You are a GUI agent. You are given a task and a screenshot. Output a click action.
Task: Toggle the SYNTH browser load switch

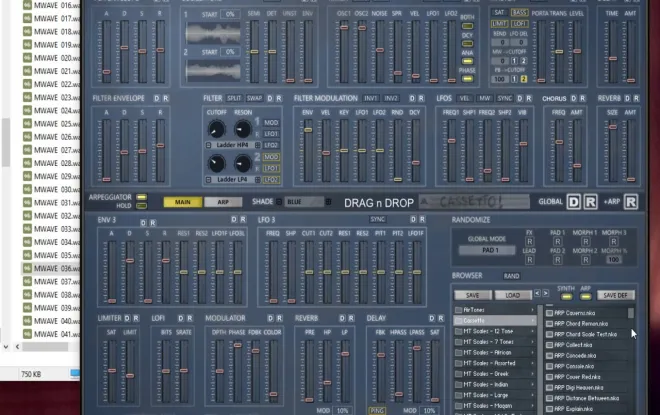tap(567, 297)
